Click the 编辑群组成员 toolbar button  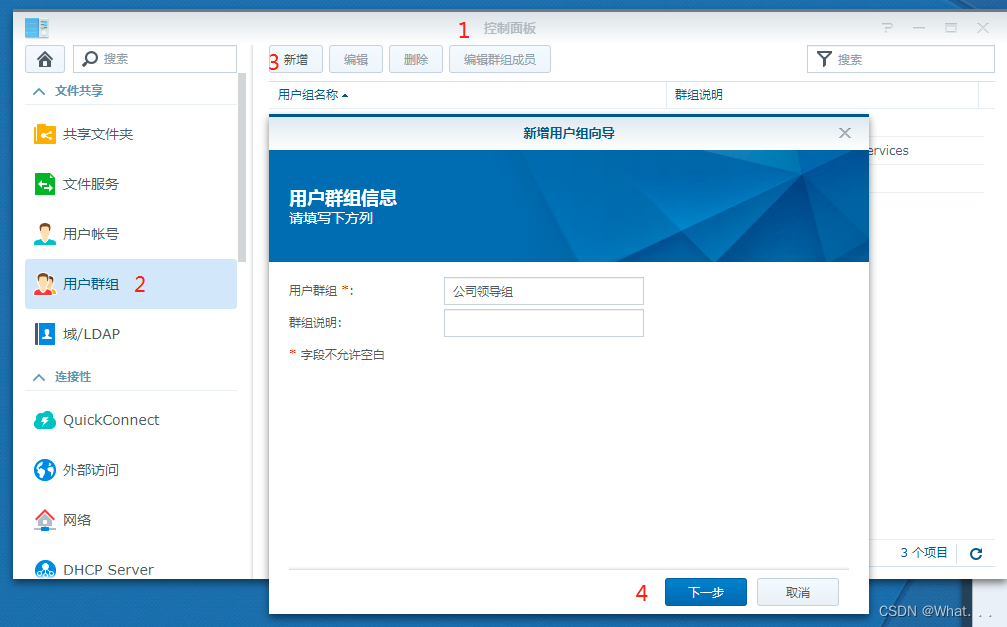coord(499,59)
